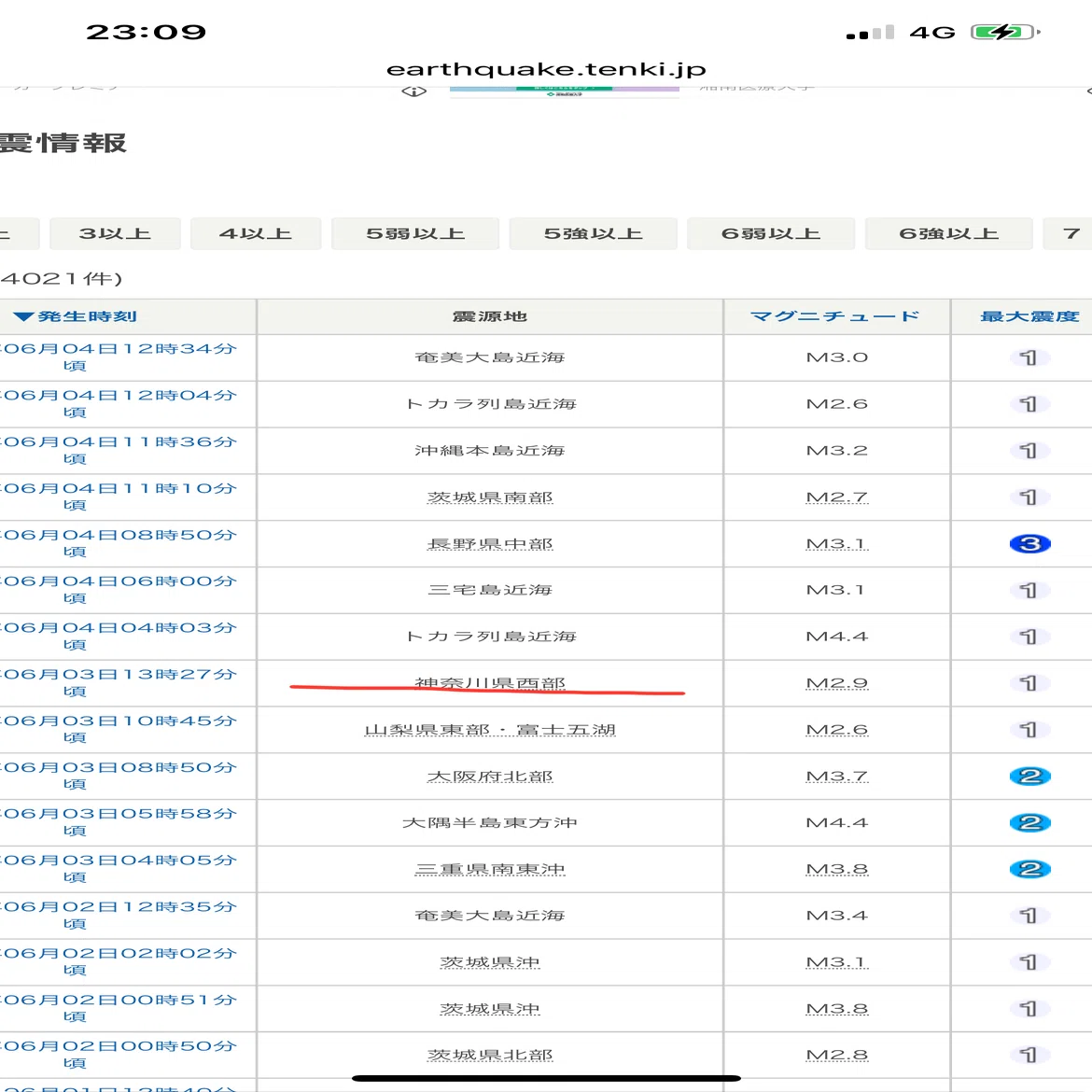1092x1092 pixels.
Task: Open 06月04日04時03分 earthquake entry
Action: coord(119,636)
